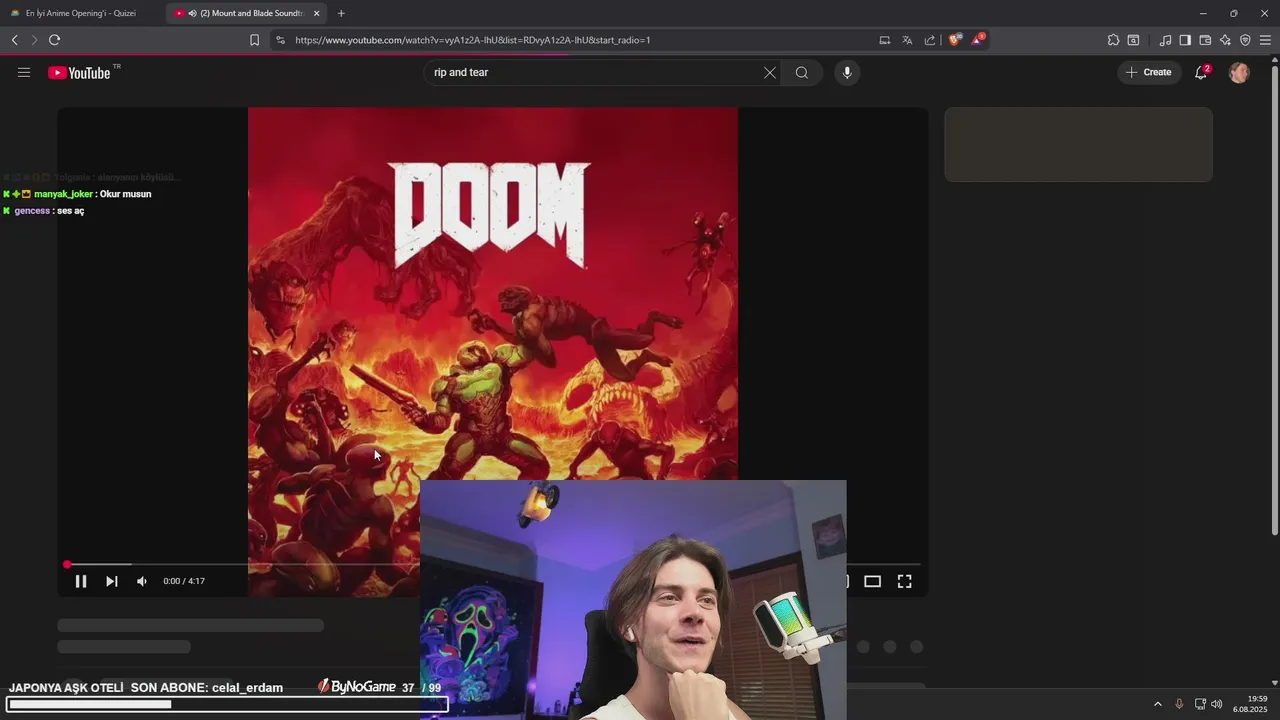Click the 0:00 / 4:17 time display

pos(184,581)
